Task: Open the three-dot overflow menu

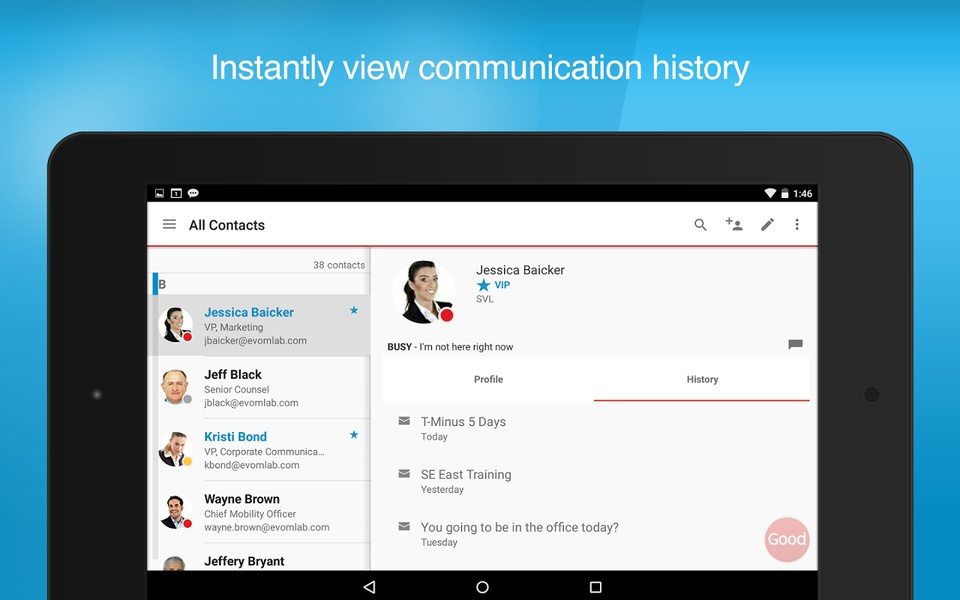Action: coord(797,225)
